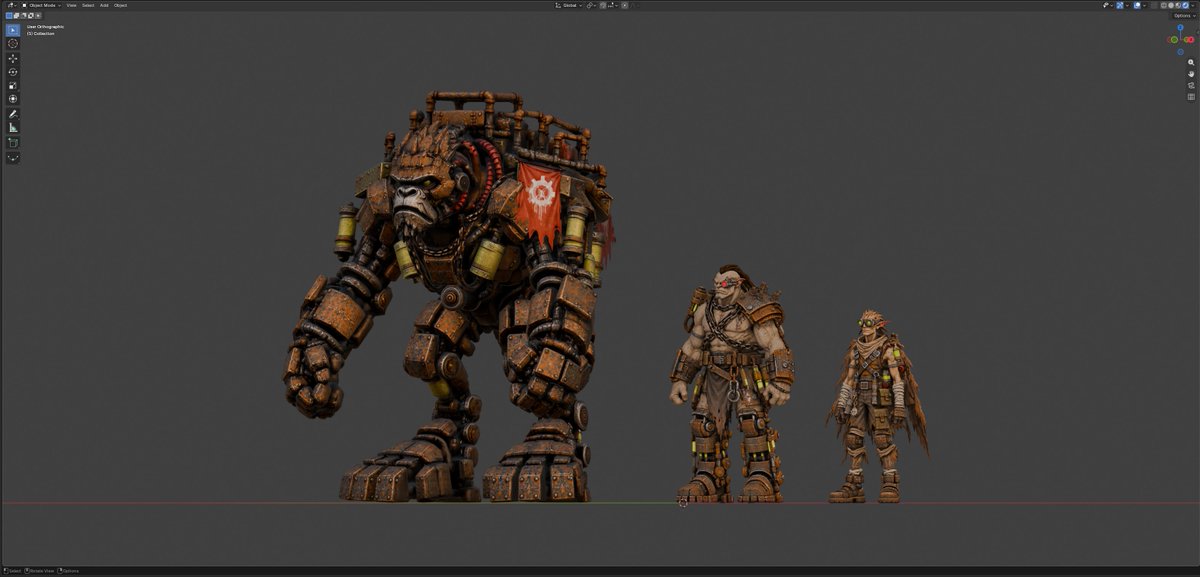Click the middle armored brute character model
Viewport: 1200px width, 577px height.
(733, 385)
